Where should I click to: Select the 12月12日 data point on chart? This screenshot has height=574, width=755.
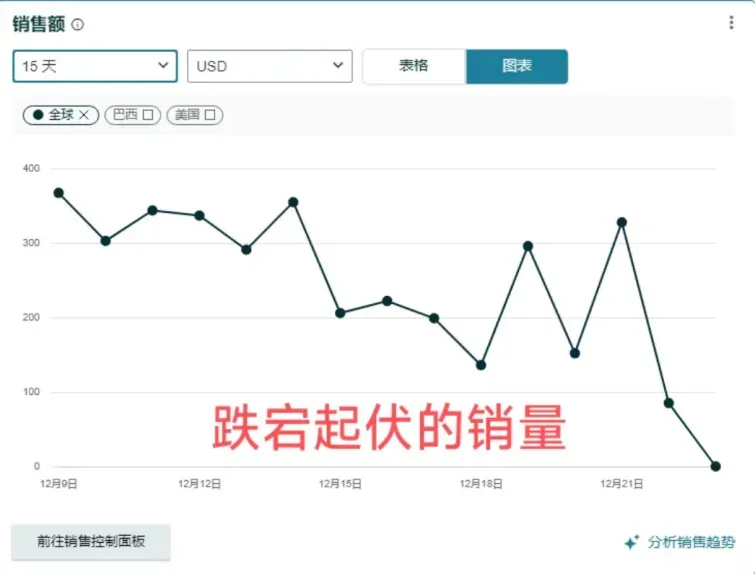199,216
